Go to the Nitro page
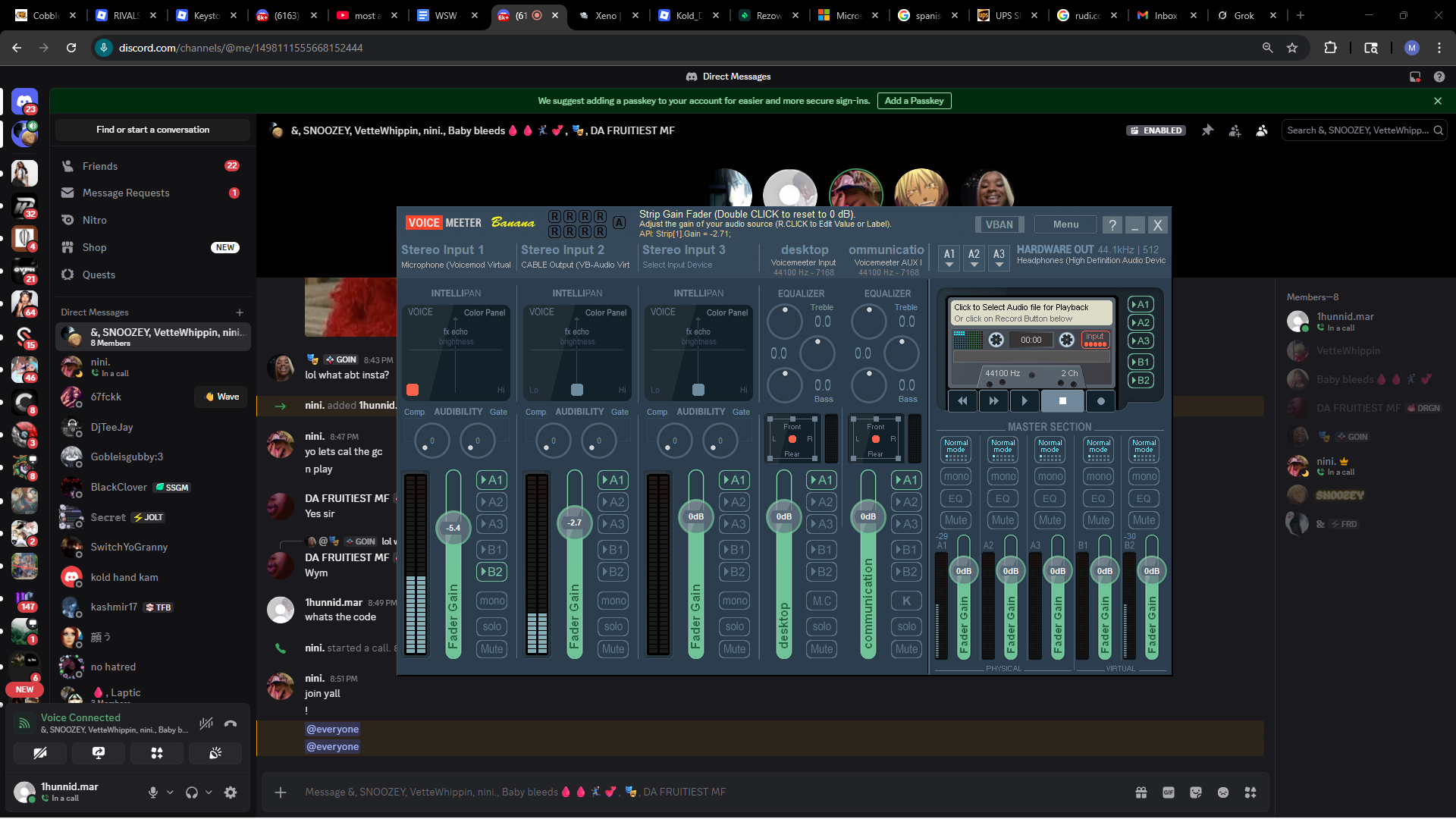Viewport: 1456px width, 819px height. pos(152,221)
